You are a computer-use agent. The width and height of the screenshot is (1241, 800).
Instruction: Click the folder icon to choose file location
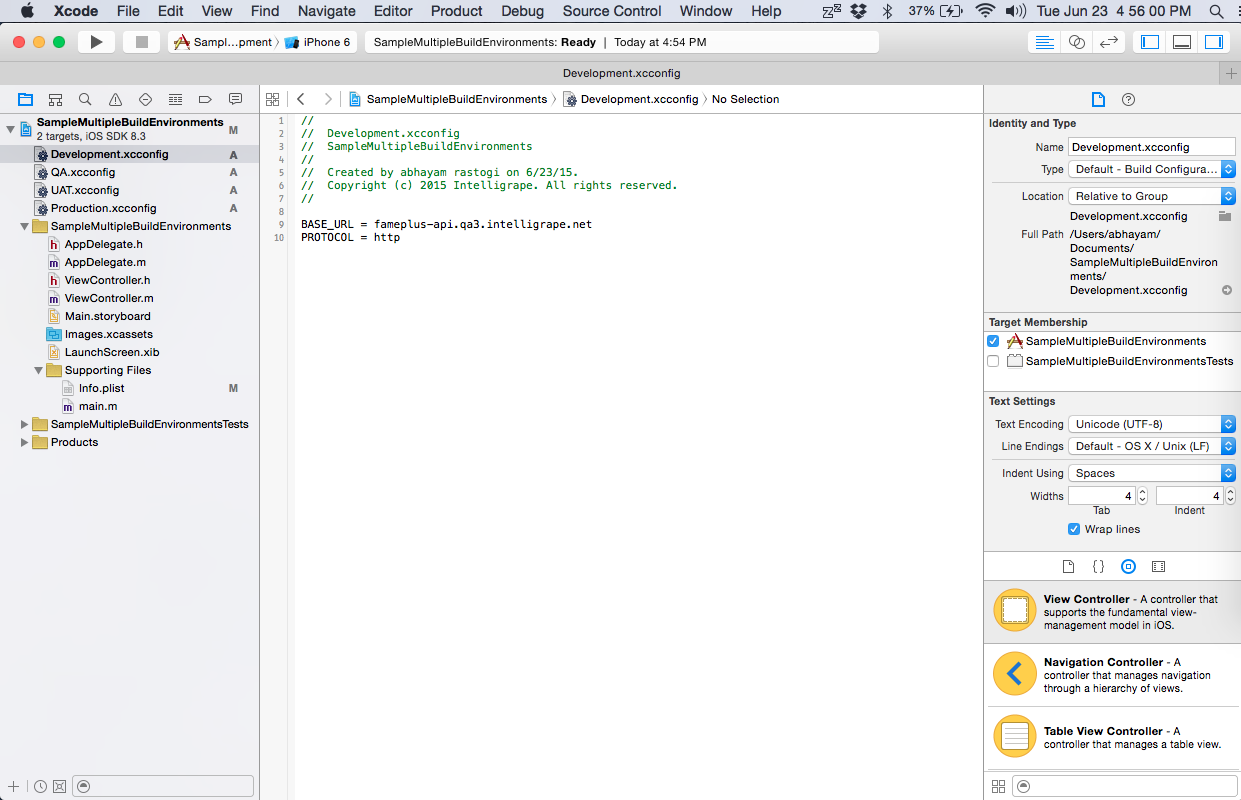click(x=1225, y=216)
